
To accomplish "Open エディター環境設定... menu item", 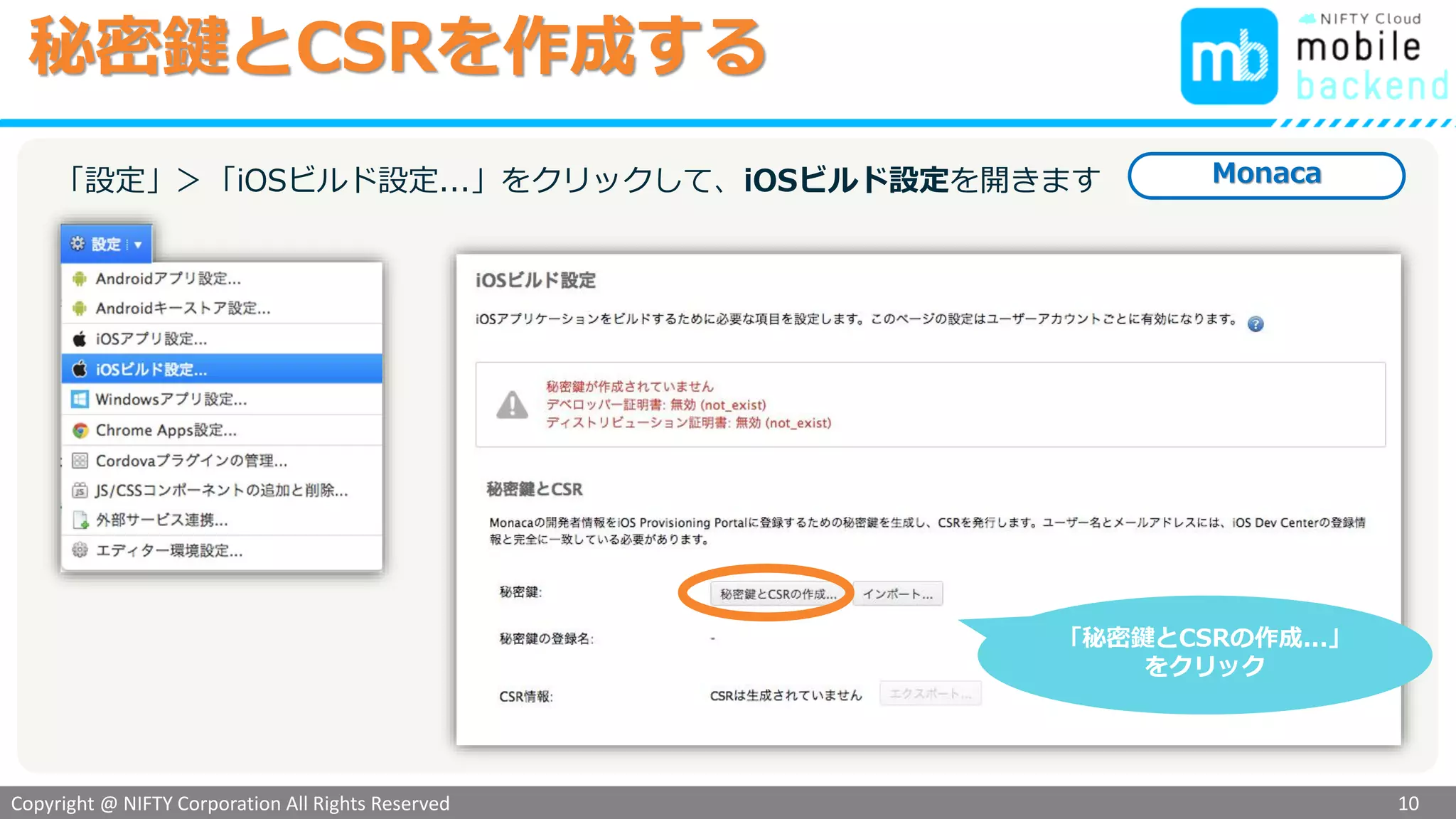I will pyautogui.click(x=222, y=550).
